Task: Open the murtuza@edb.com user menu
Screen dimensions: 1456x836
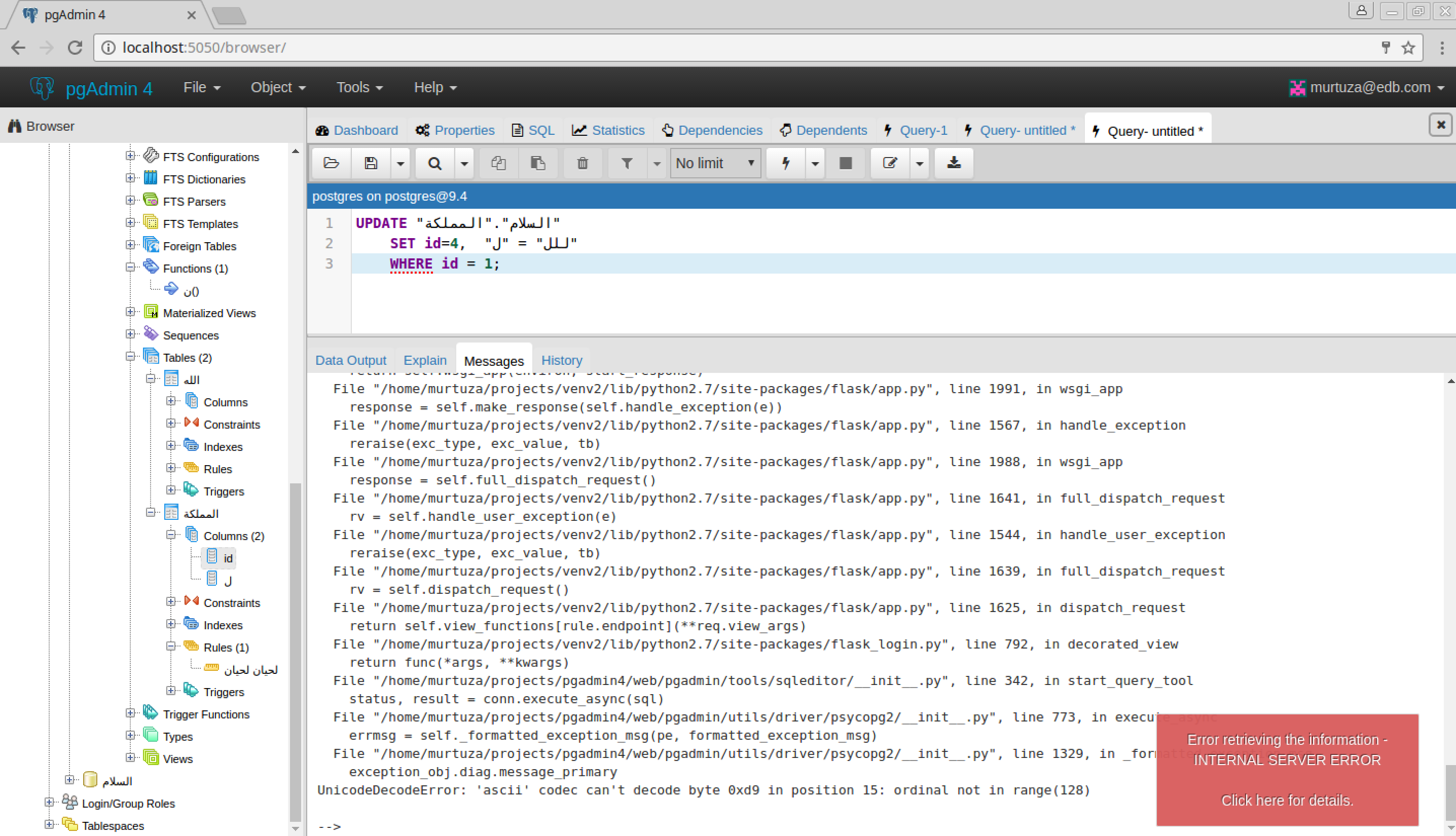Action: click(x=1369, y=87)
